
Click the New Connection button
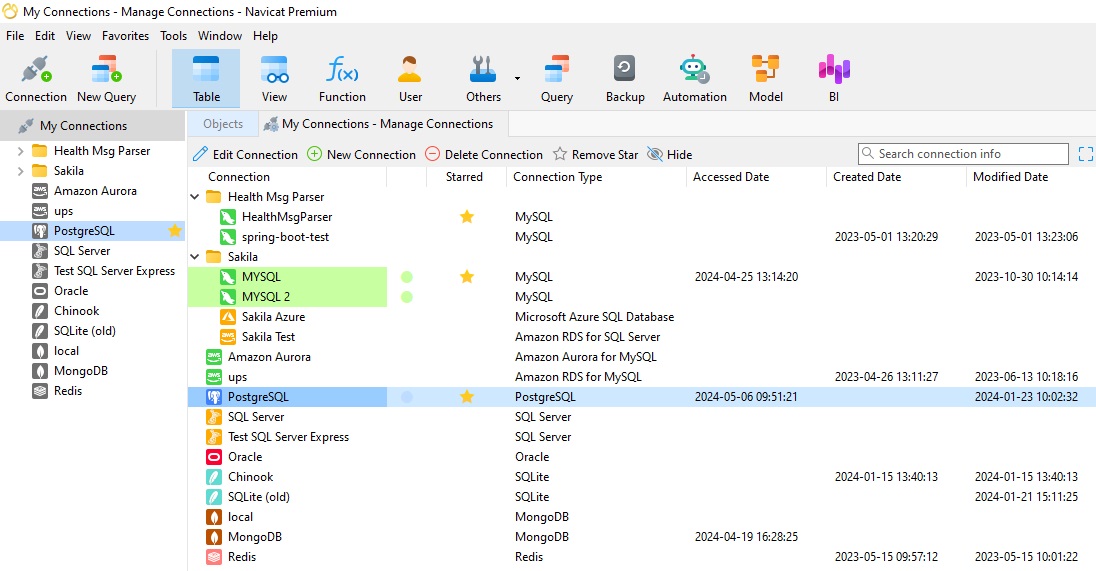click(x=361, y=154)
